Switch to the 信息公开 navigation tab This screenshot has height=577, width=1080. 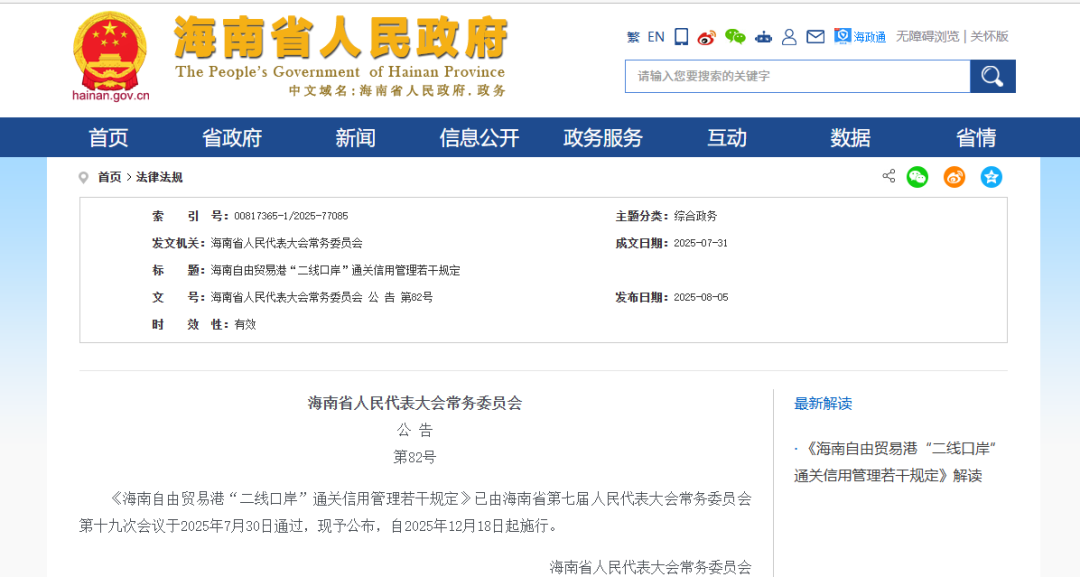coord(480,137)
